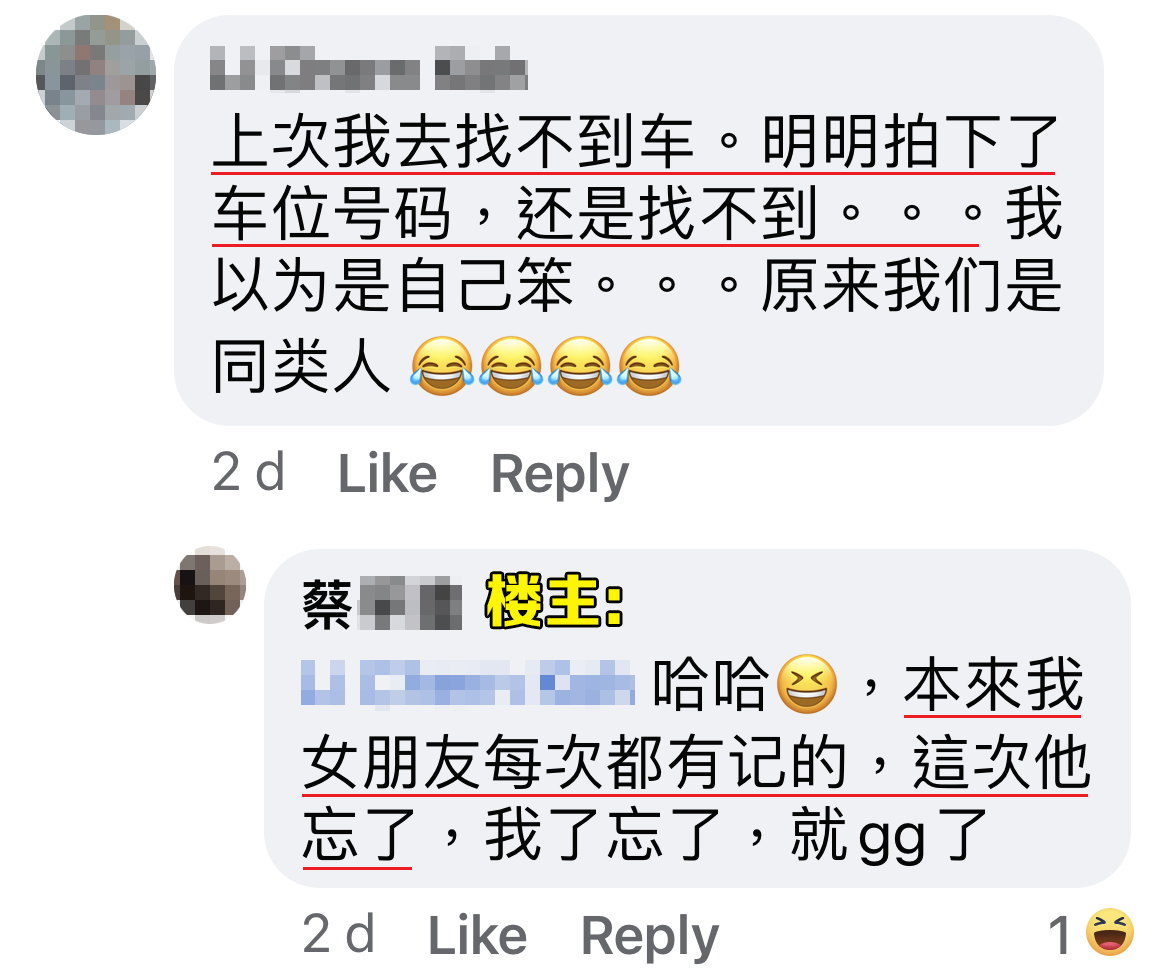Open the laughing reaction icon beside count 1
Viewport: 1170px width, 977px height.
pos(1110,932)
